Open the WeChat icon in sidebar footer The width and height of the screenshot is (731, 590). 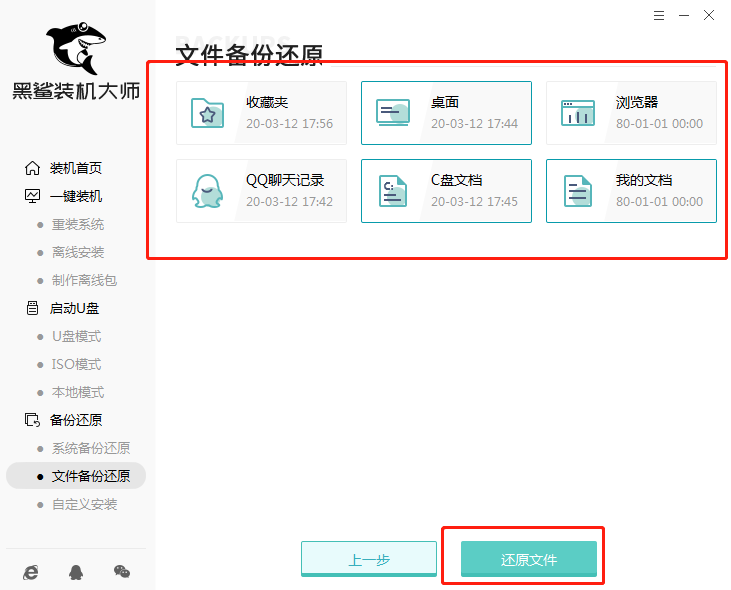[121, 571]
